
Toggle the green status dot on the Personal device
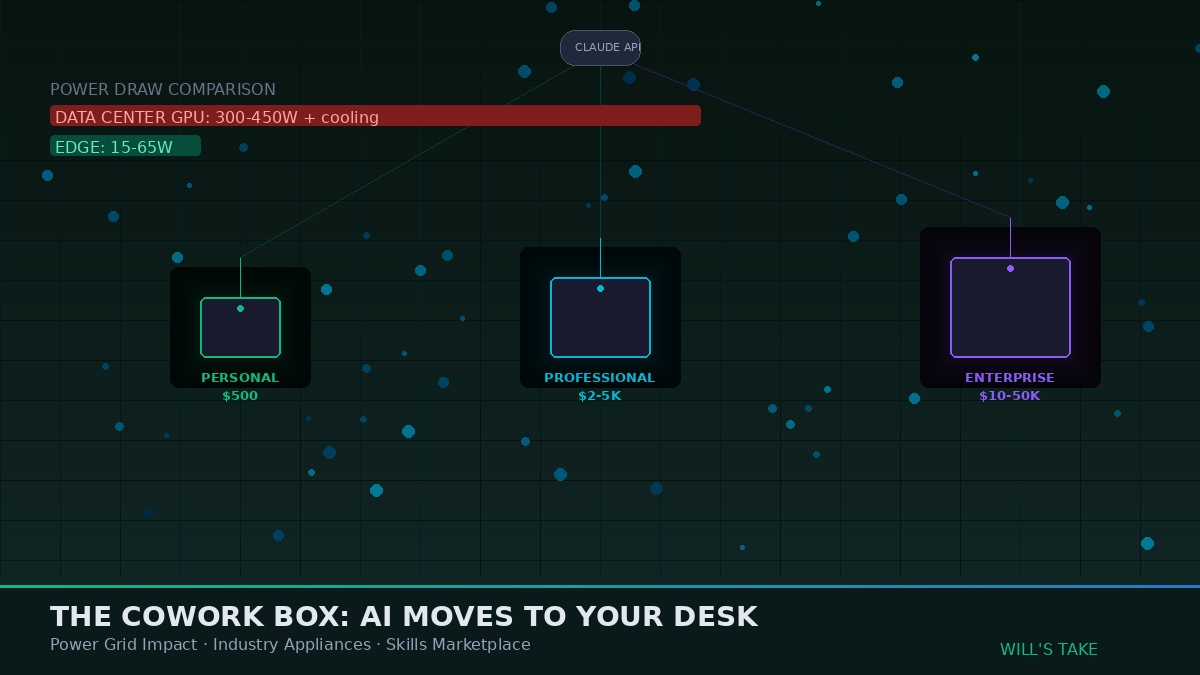(240, 309)
